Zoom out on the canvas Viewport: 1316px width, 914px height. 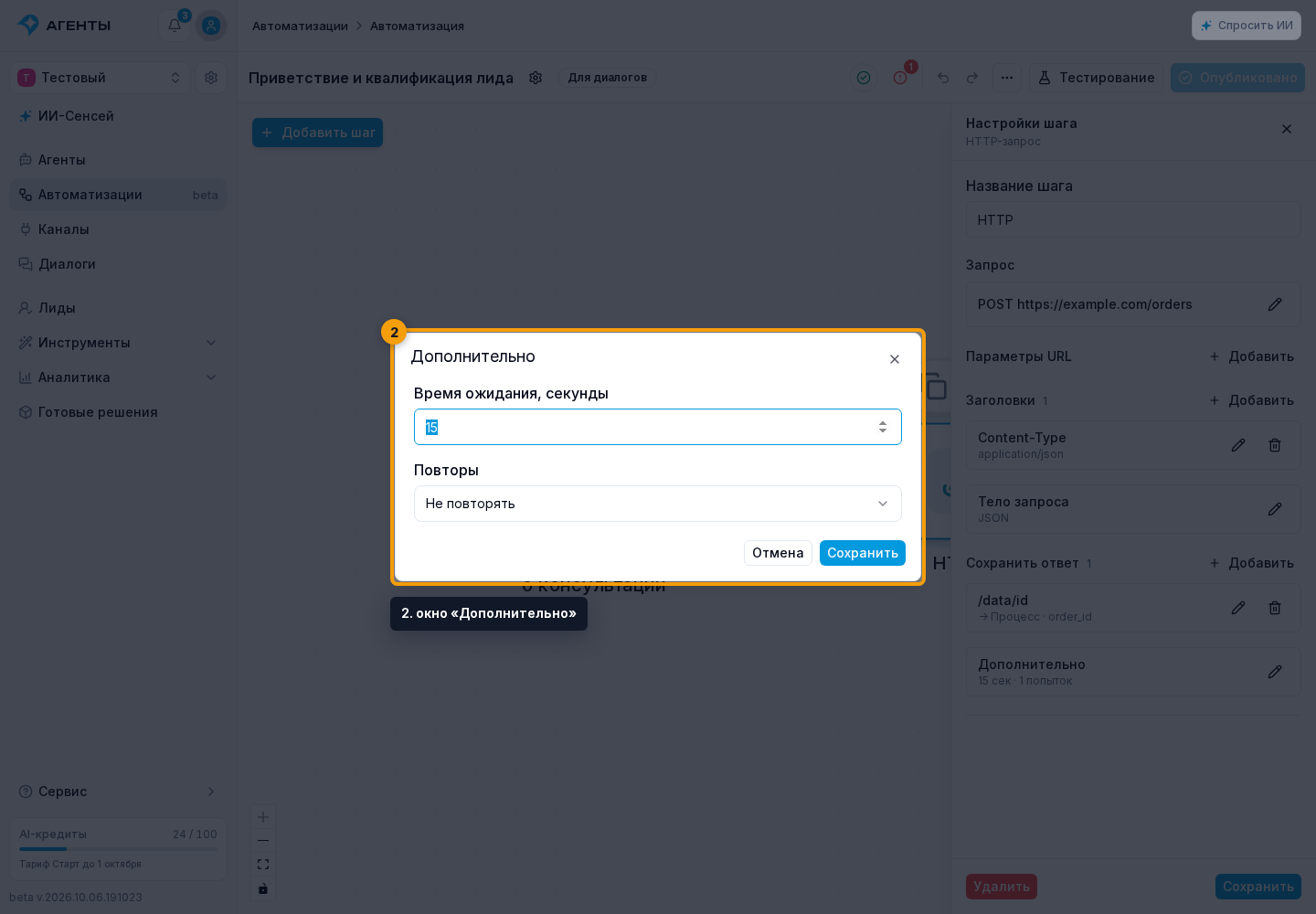[263, 841]
